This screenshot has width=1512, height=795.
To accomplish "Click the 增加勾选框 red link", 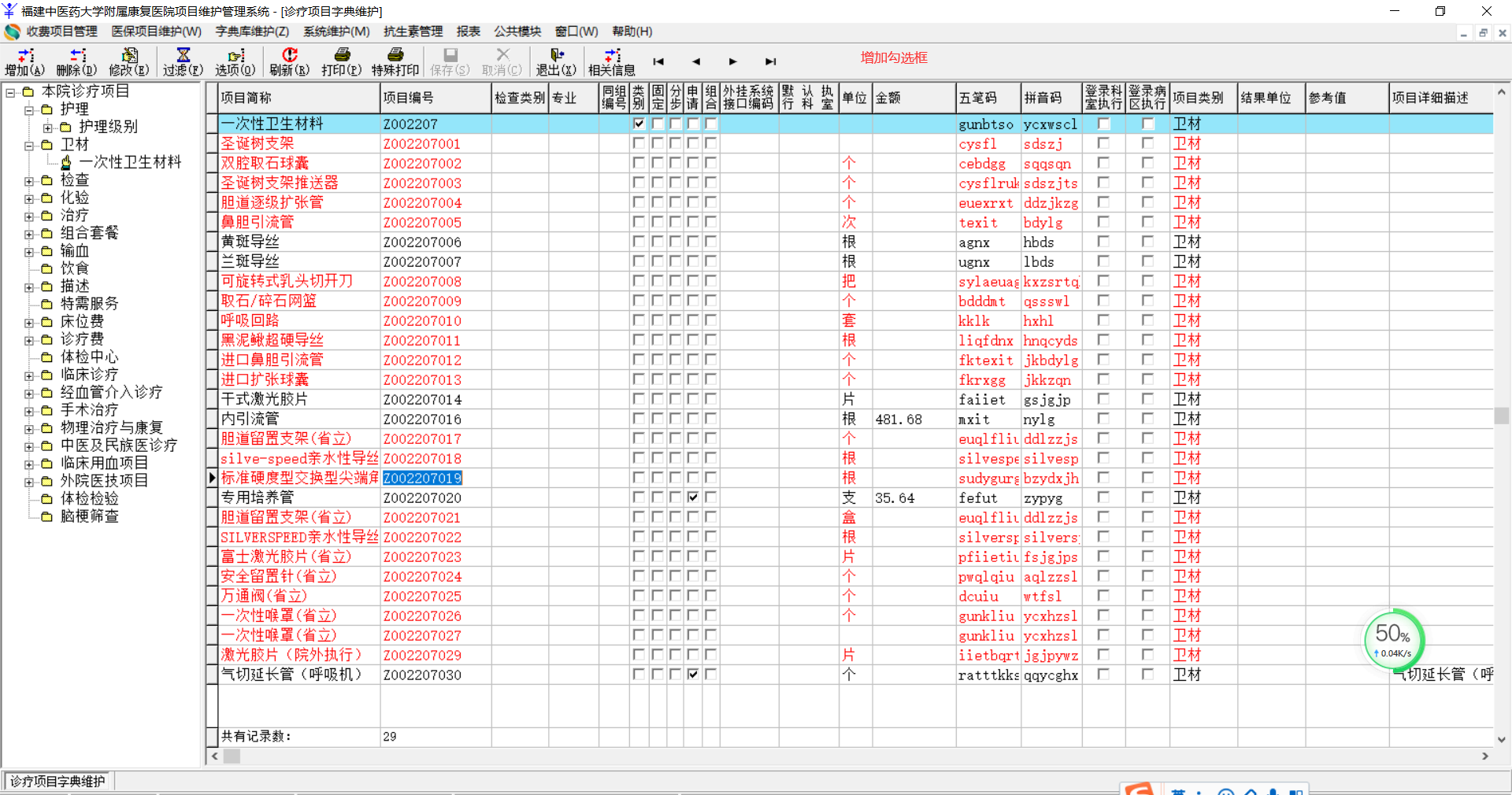I will pyautogui.click(x=894, y=57).
